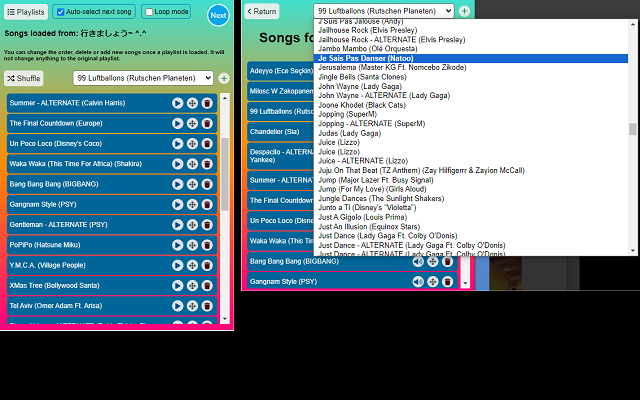Select Je Sais Pas Danser (Natoo) option
Image resolution: width=640 pixels, height=400 pixels.
click(x=471, y=58)
